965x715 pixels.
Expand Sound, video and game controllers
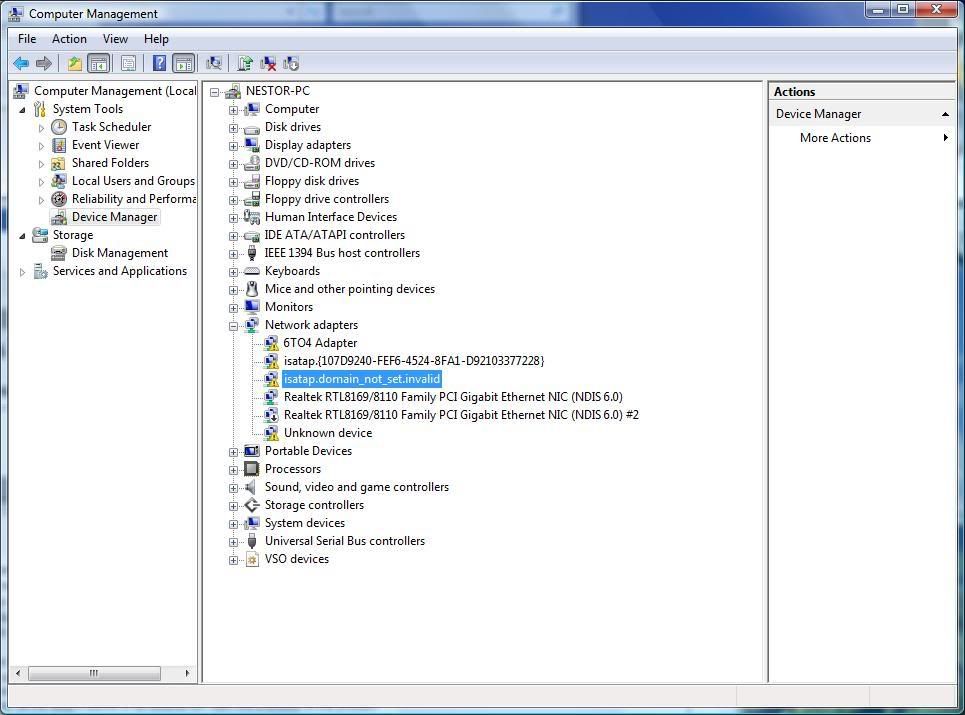233,487
